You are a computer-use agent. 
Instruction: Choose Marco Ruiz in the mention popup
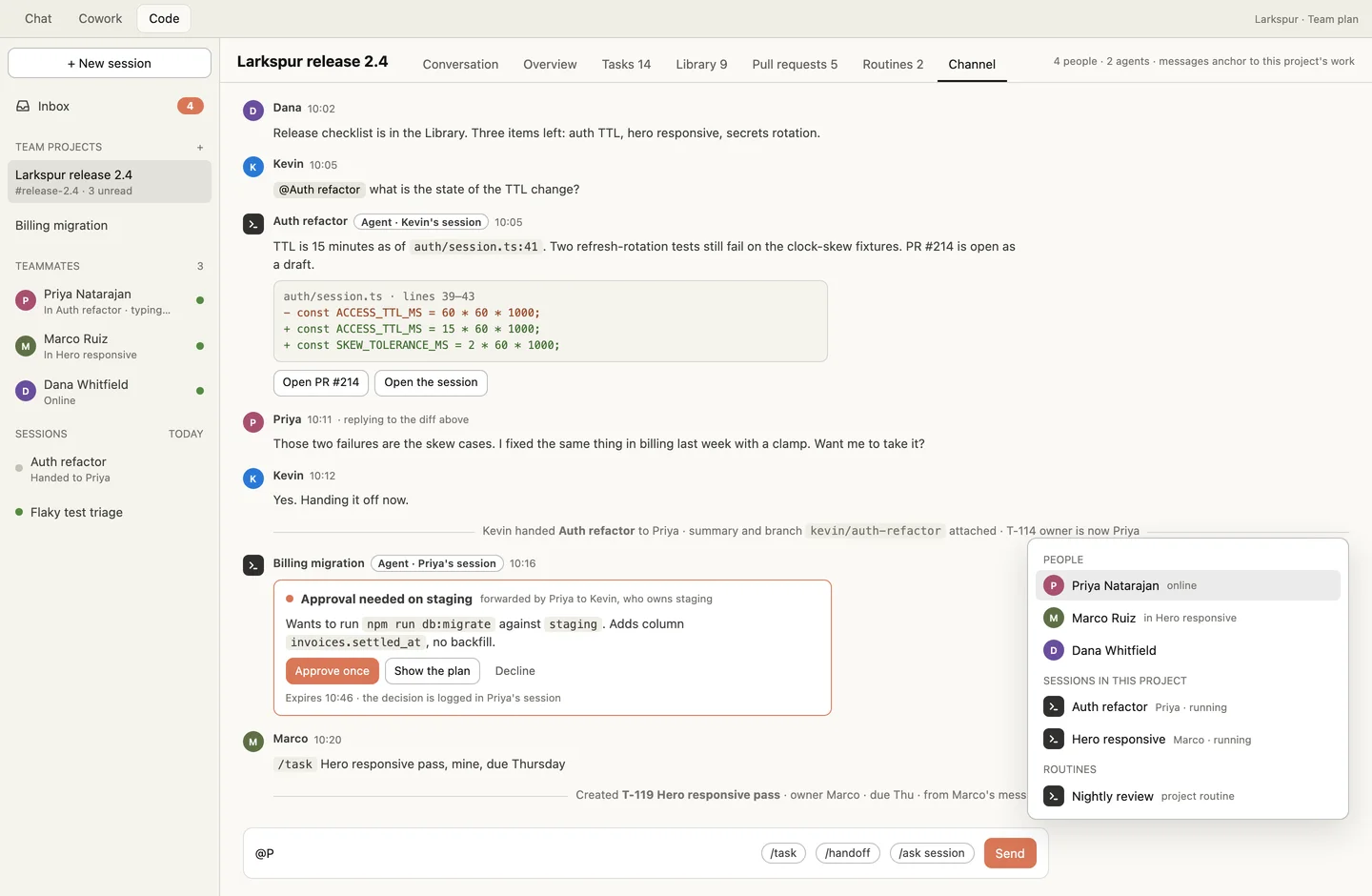(x=1188, y=618)
